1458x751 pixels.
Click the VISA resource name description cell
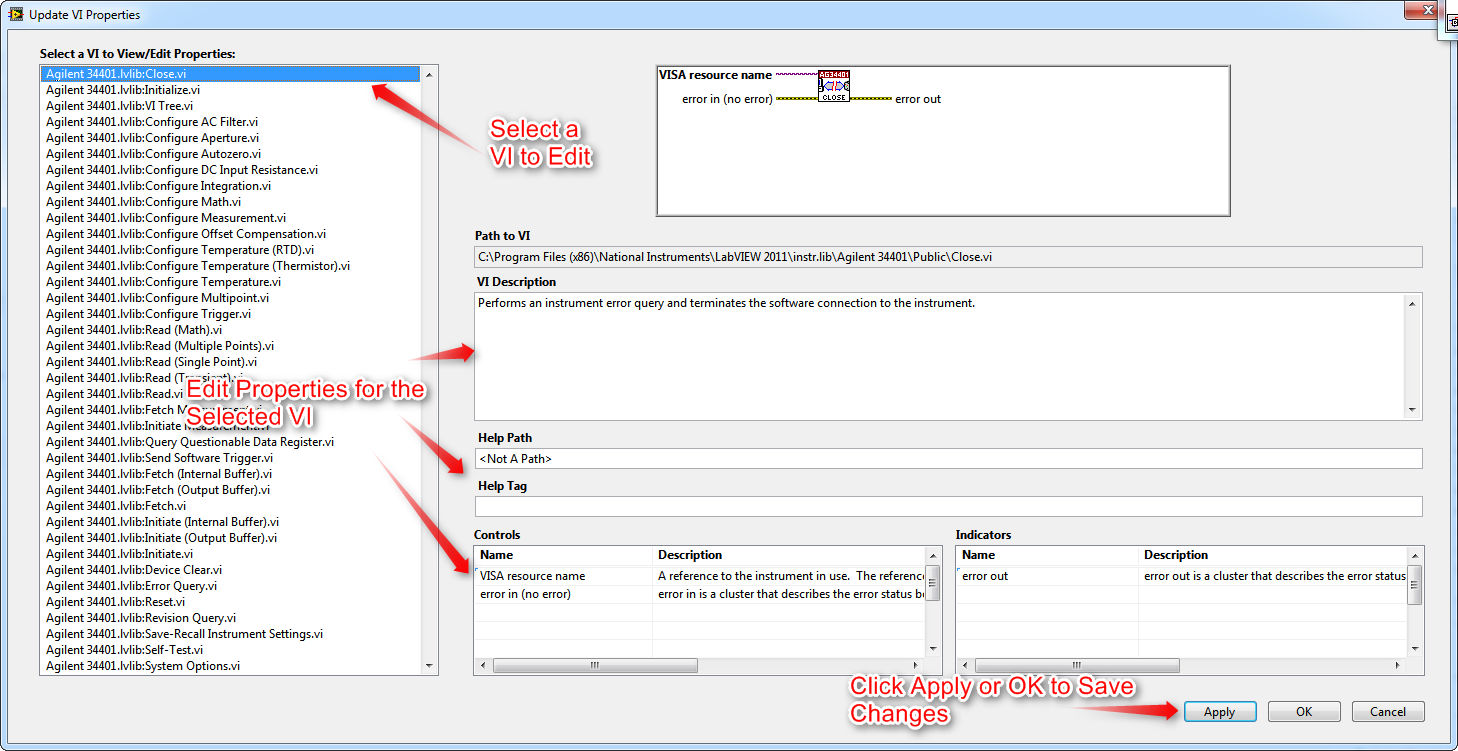tap(788, 576)
